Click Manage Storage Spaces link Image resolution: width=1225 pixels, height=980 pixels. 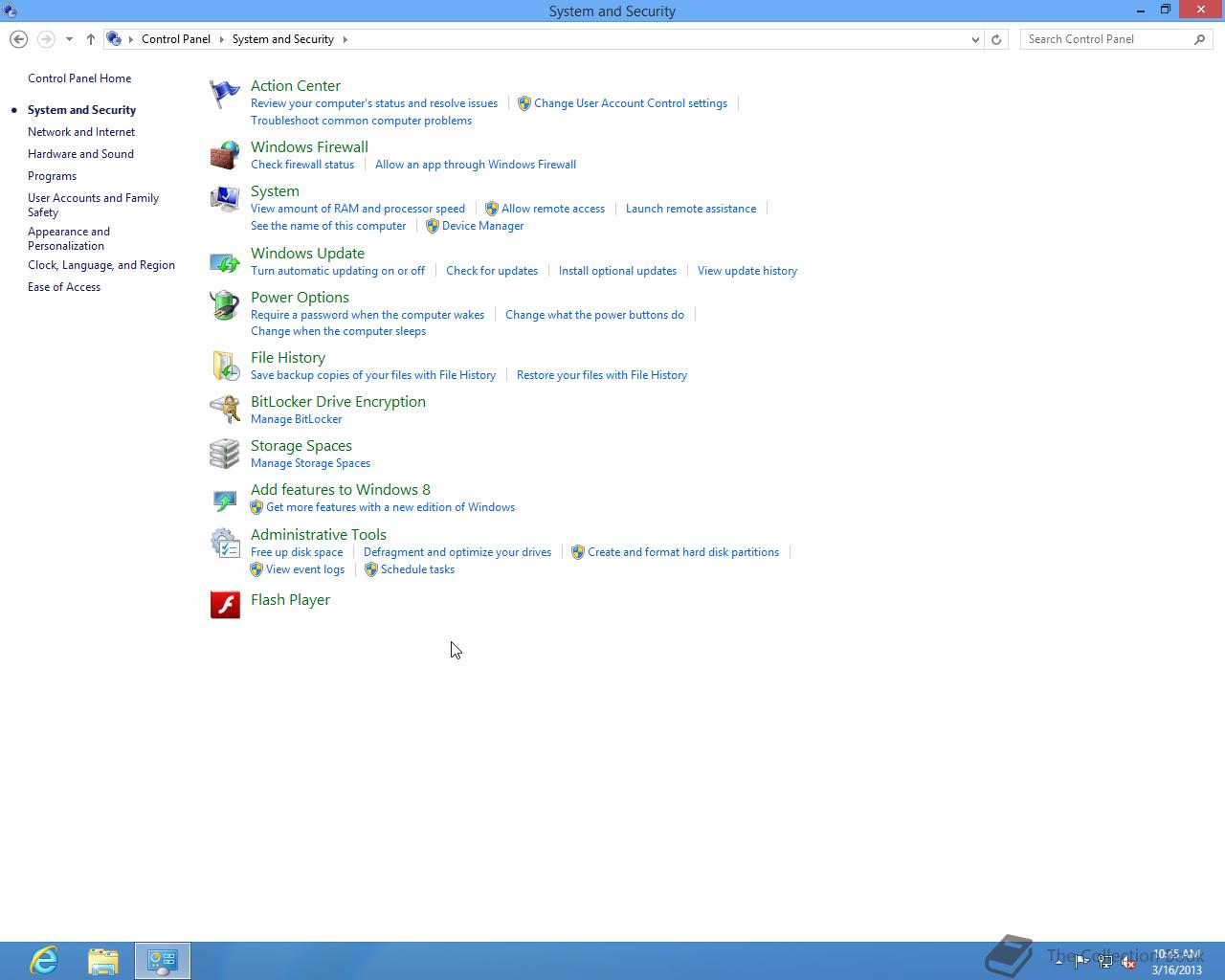click(x=310, y=463)
